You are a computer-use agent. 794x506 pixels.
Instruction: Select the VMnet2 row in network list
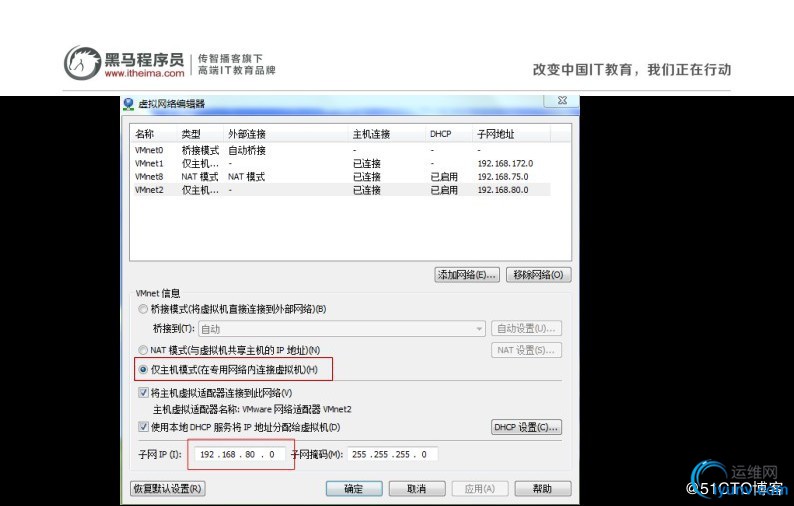(341, 189)
